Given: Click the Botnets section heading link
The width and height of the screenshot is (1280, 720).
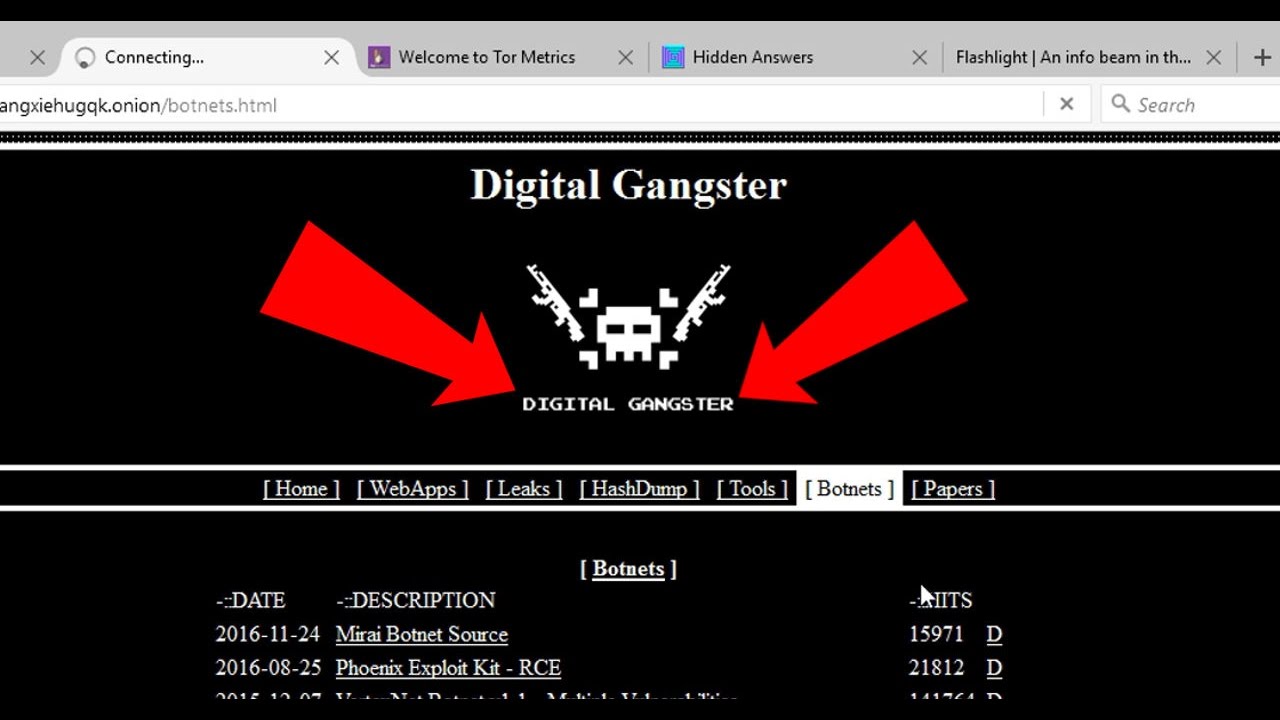Looking at the screenshot, I should tap(628, 569).
